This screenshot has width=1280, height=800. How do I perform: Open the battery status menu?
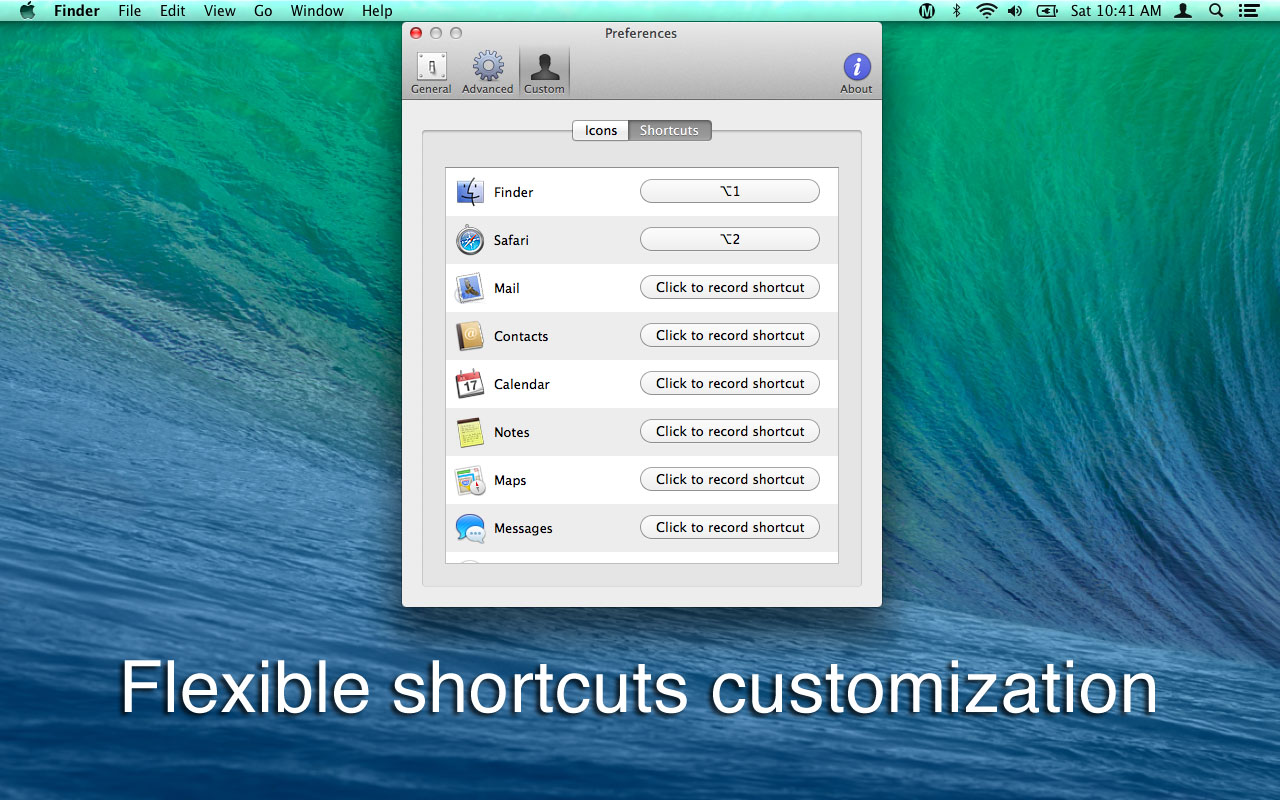point(1047,11)
